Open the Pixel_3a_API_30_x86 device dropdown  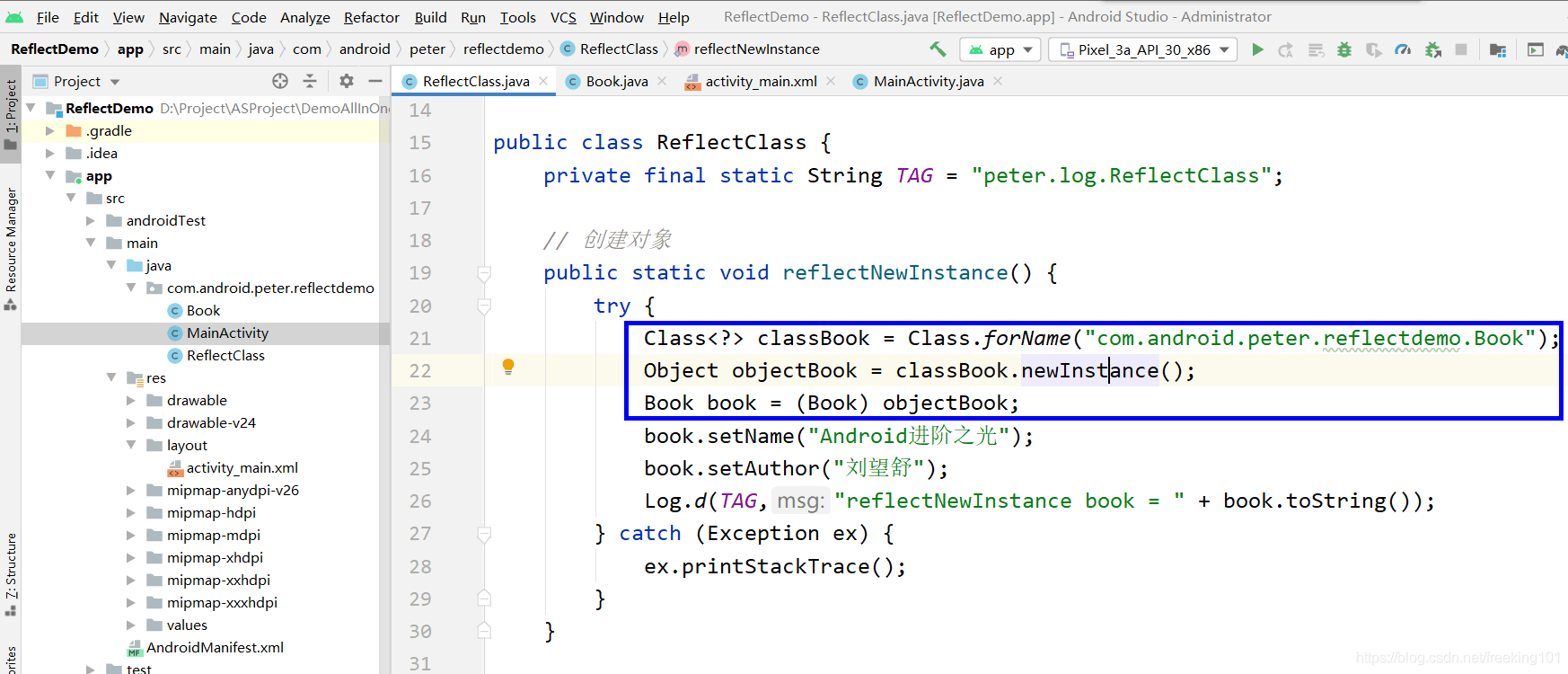[1143, 49]
